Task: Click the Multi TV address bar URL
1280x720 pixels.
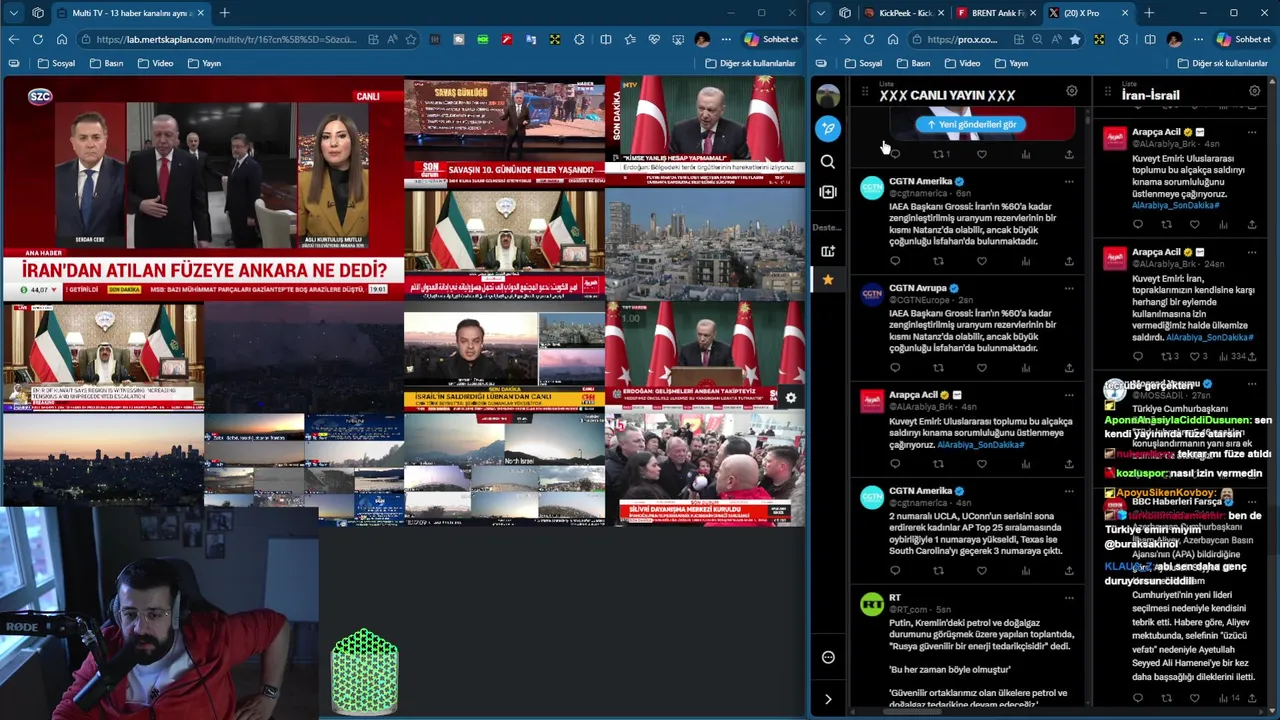Action: point(227,39)
